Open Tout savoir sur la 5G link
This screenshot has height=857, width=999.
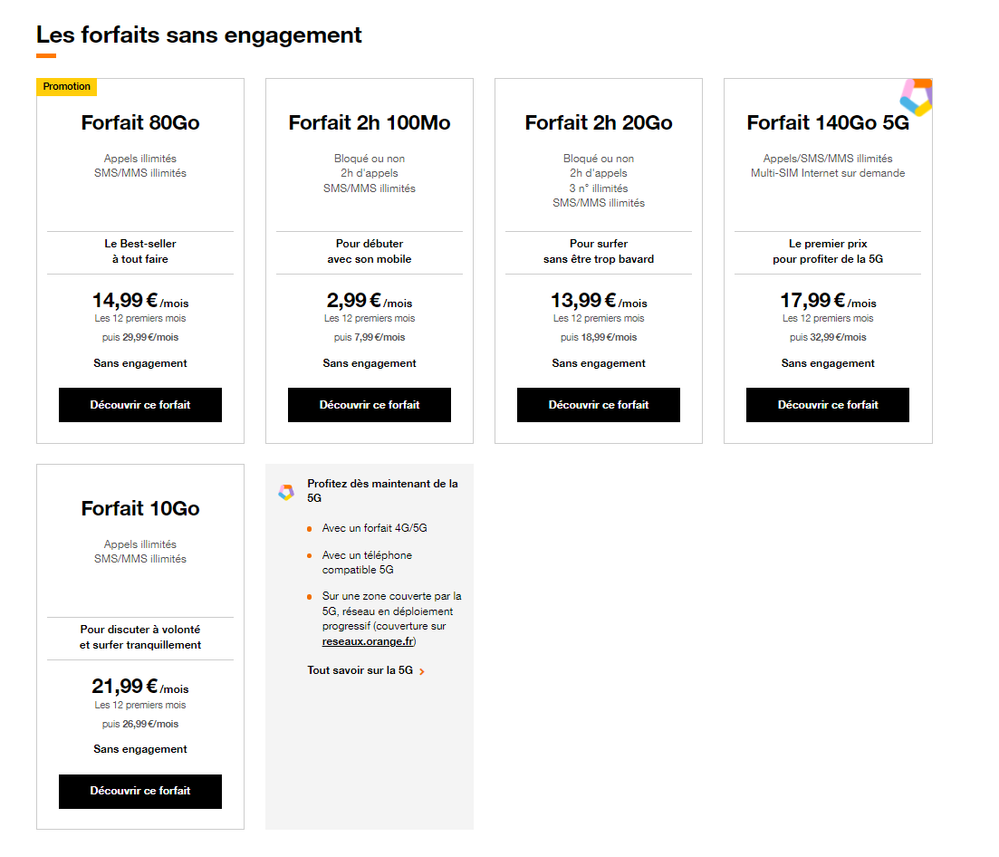click(360, 670)
